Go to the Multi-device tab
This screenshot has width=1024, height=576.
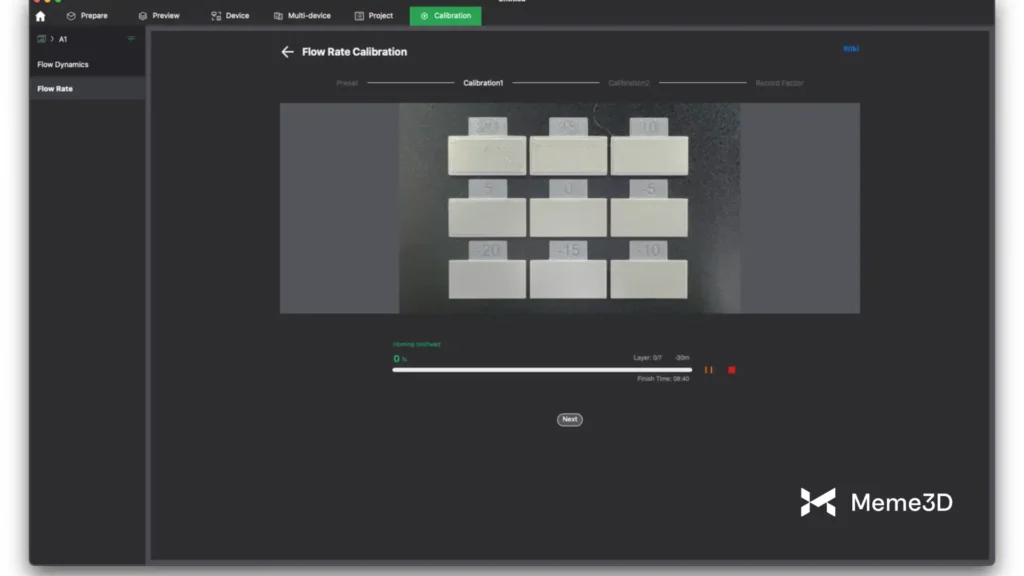[302, 16]
